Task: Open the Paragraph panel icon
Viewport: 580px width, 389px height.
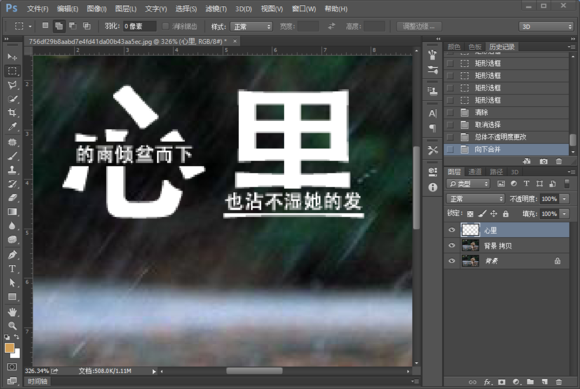Action: [432, 128]
